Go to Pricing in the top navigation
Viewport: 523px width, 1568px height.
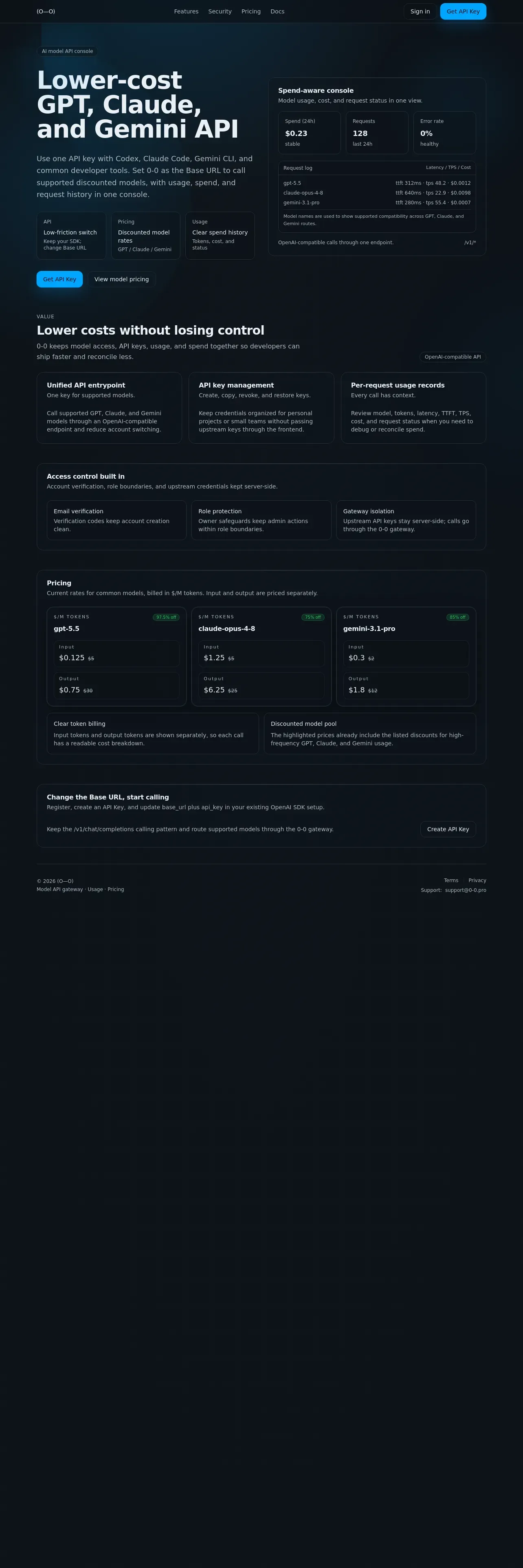click(x=251, y=11)
